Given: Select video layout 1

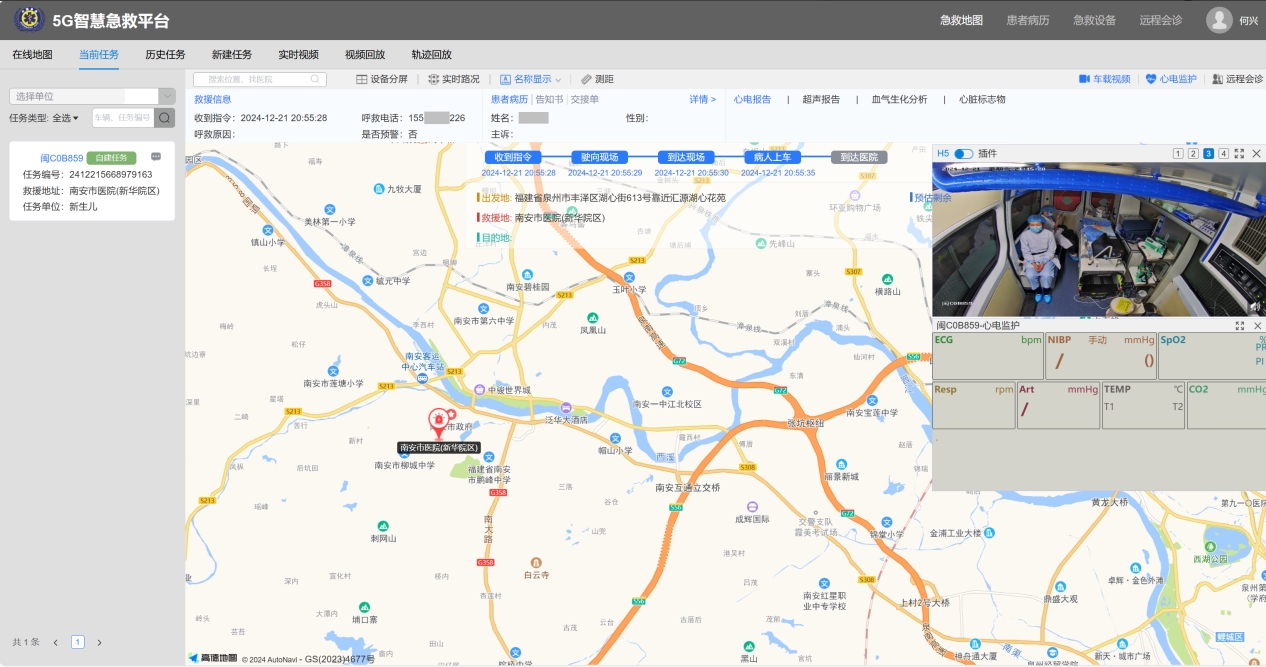Looking at the screenshot, I should pyautogui.click(x=1178, y=154).
